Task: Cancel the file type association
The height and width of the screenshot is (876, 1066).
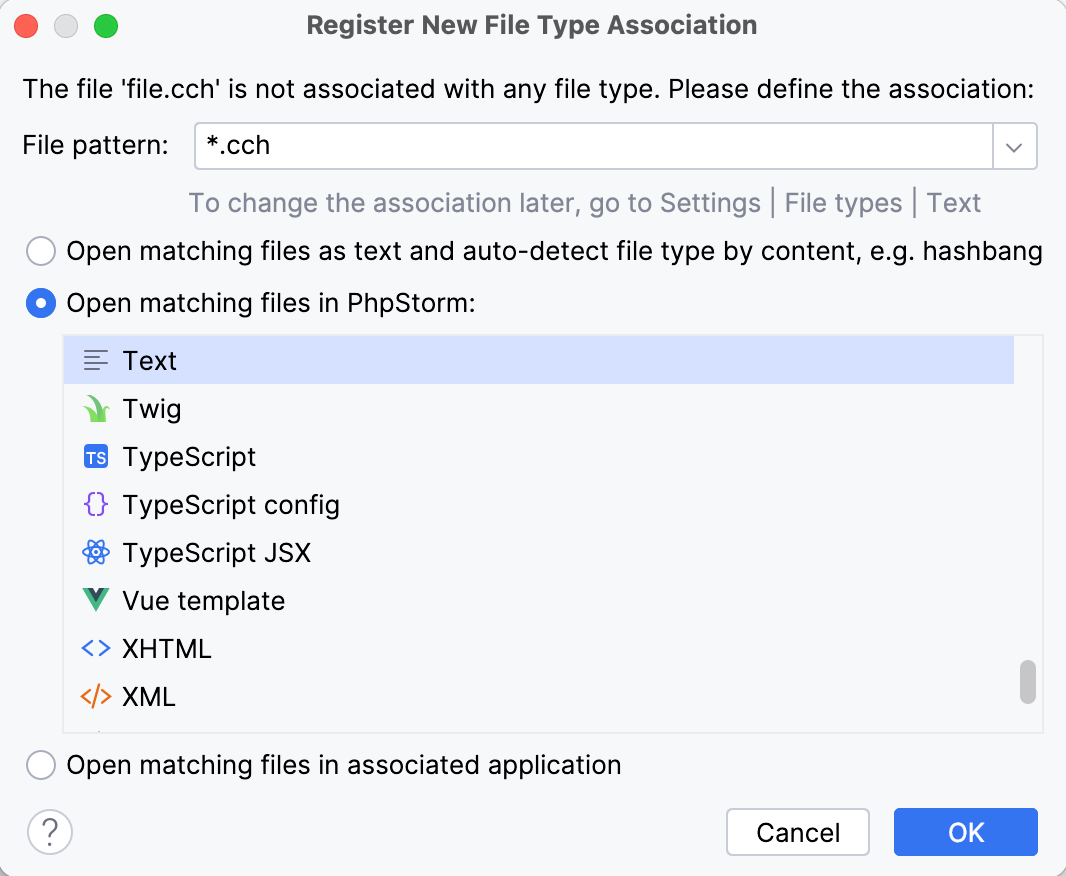Action: click(797, 831)
